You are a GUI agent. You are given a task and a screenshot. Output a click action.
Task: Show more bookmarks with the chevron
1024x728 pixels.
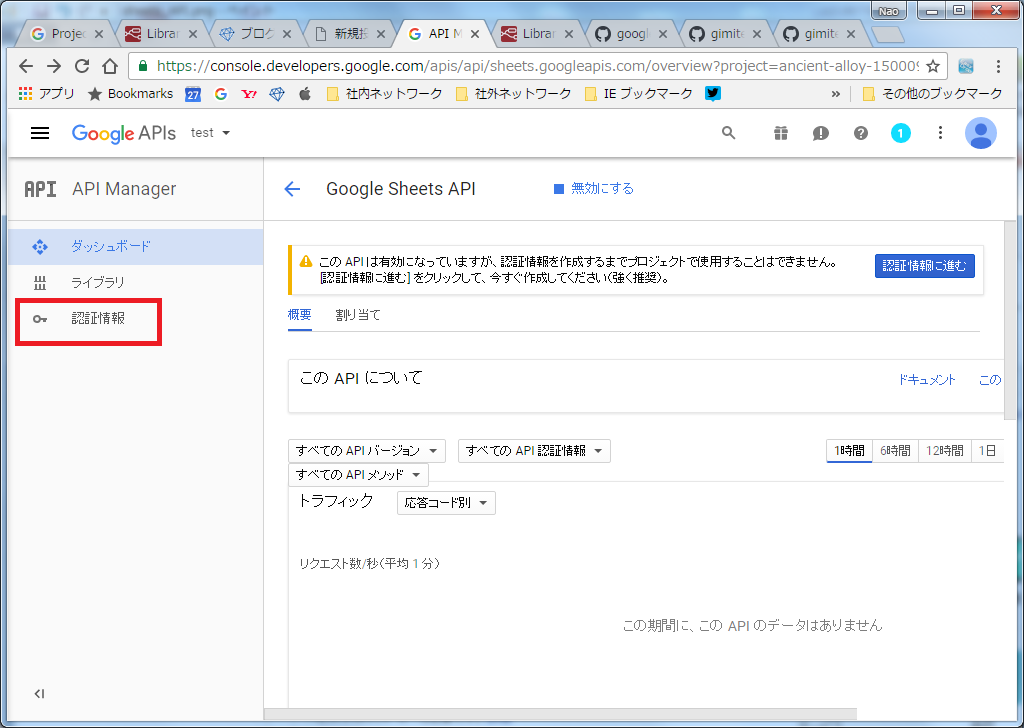pos(835,94)
